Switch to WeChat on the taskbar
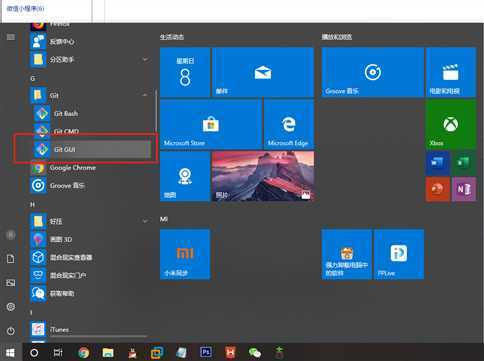The width and height of the screenshot is (484, 361). 255,353
